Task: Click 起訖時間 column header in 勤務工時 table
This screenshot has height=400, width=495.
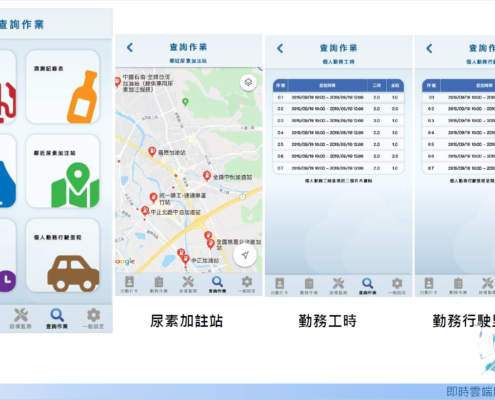Action: [328, 86]
